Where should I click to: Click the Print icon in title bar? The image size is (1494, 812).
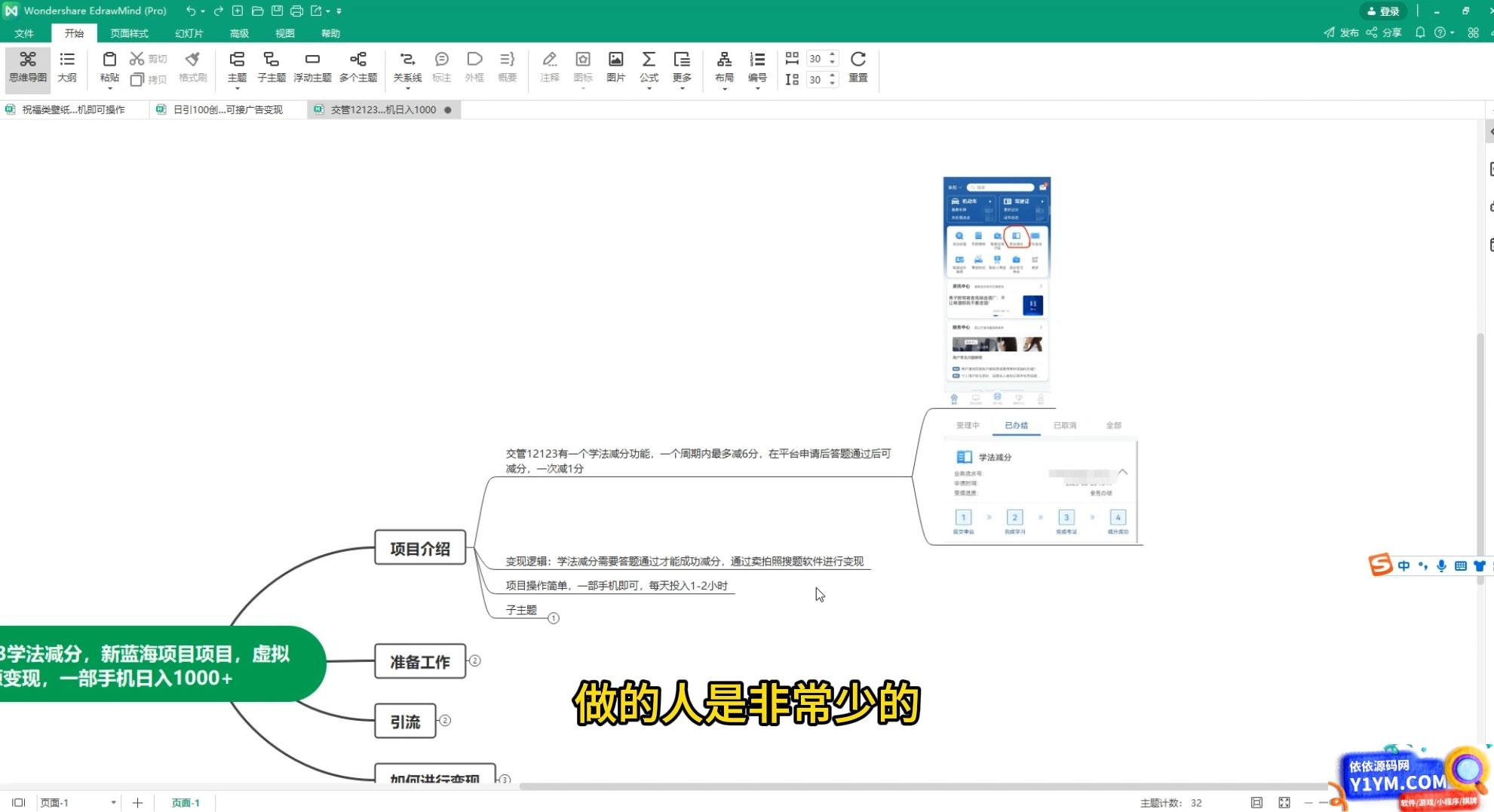click(296, 11)
